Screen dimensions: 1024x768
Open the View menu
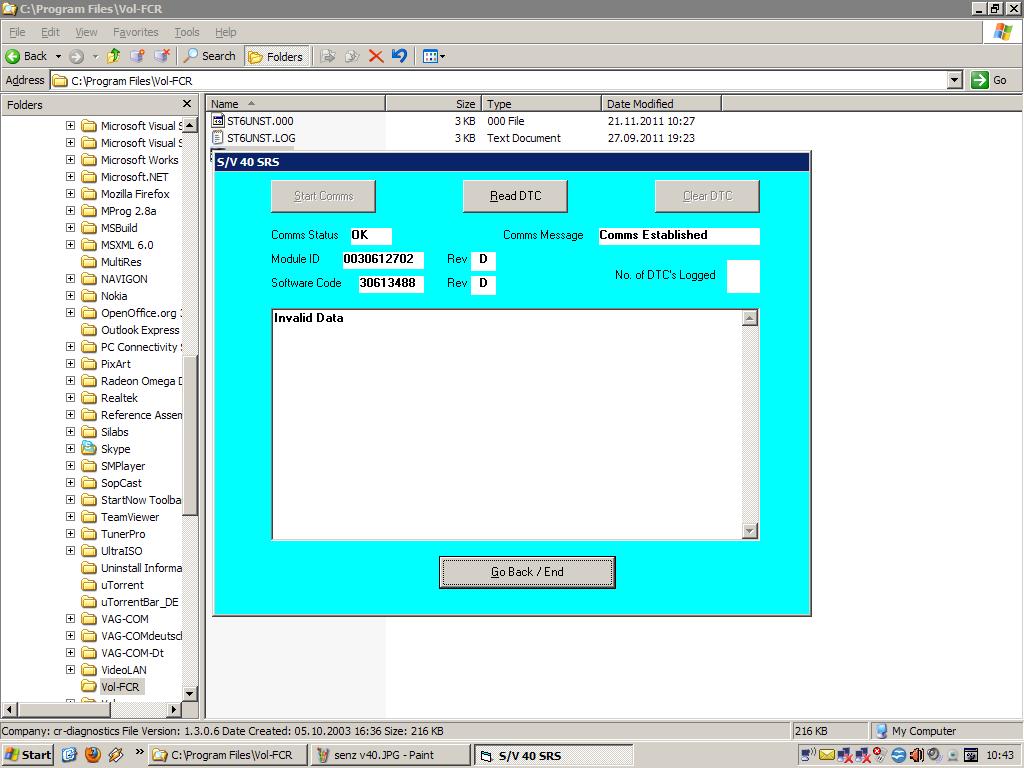86,32
